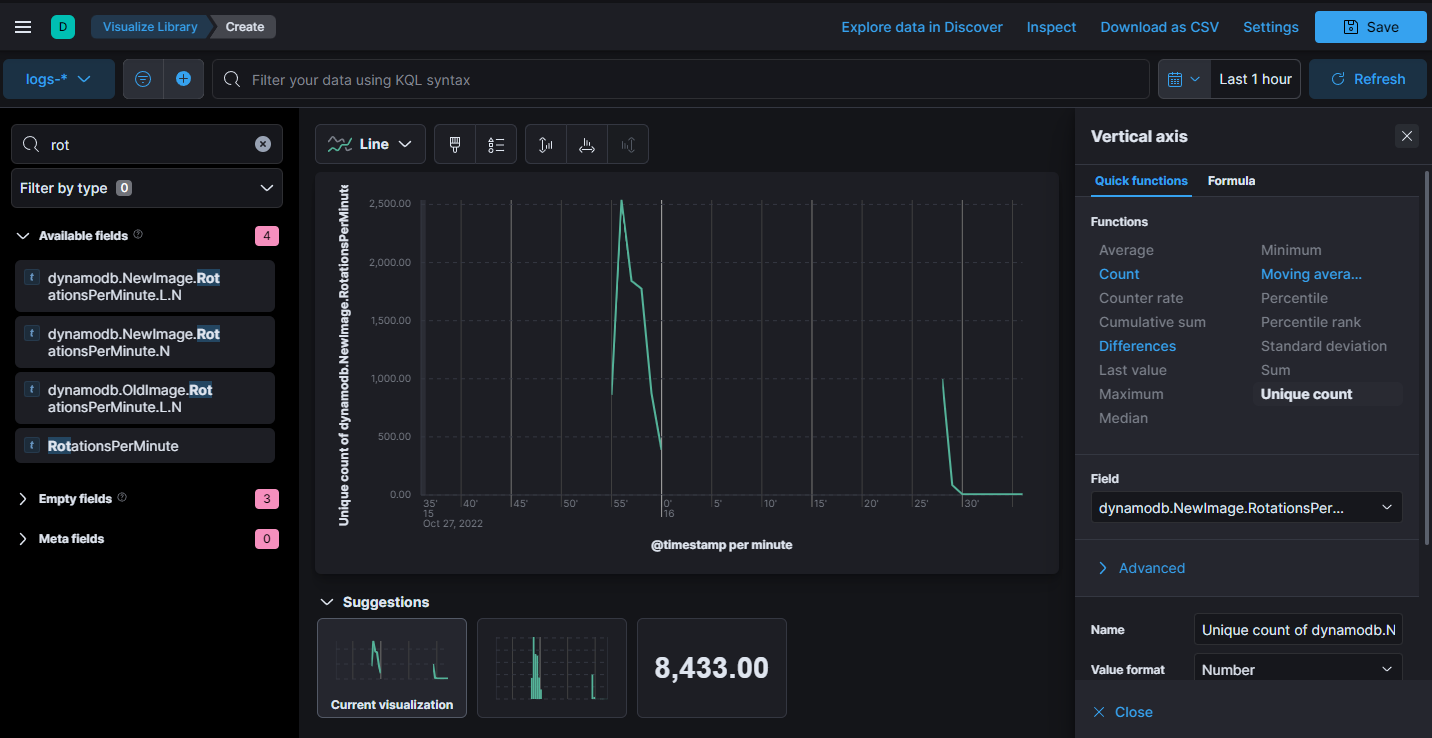Open the legend settings icon
1432x738 pixels.
coord(496,144)
